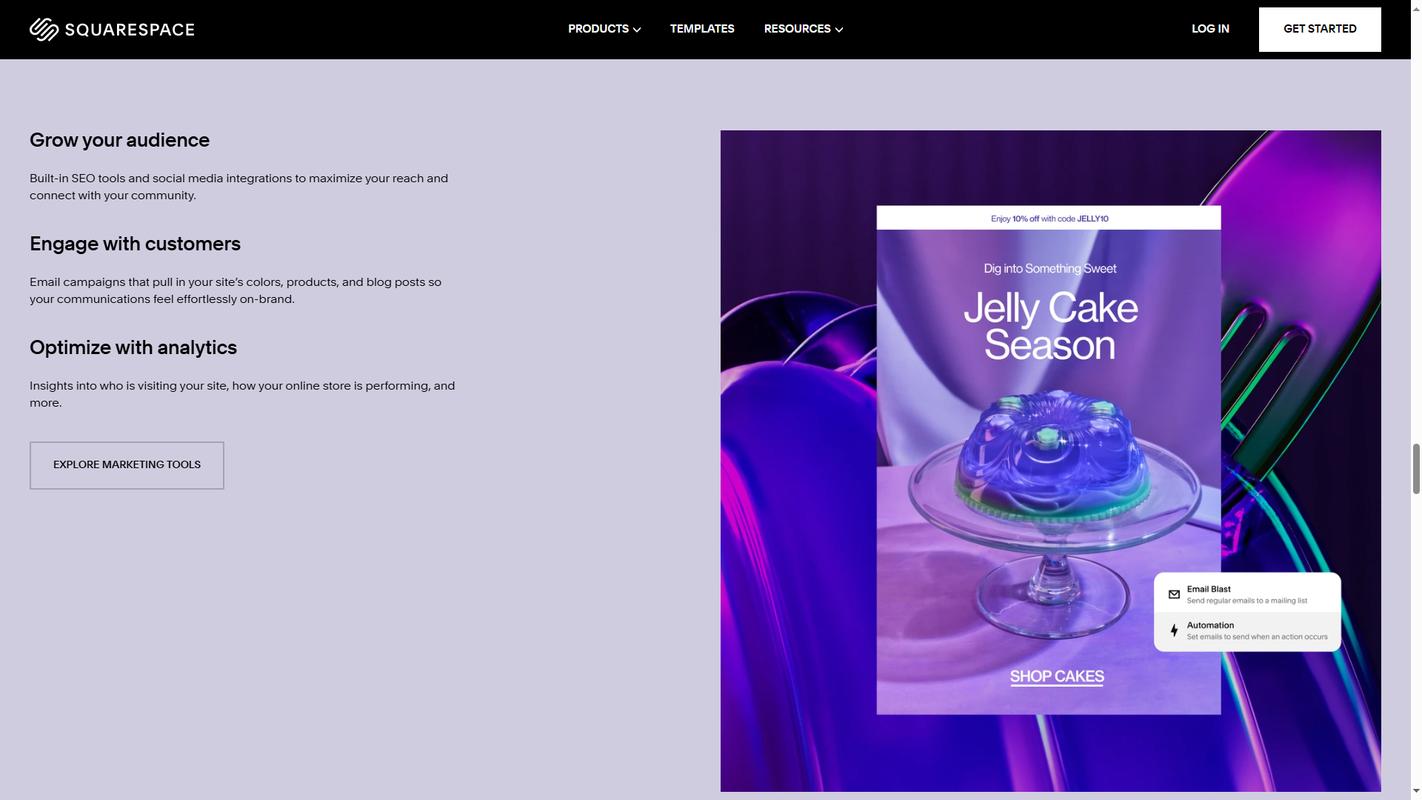Select the Grow your audience heading
This screenshot has height=800, width=1422.
coord(119,140)
